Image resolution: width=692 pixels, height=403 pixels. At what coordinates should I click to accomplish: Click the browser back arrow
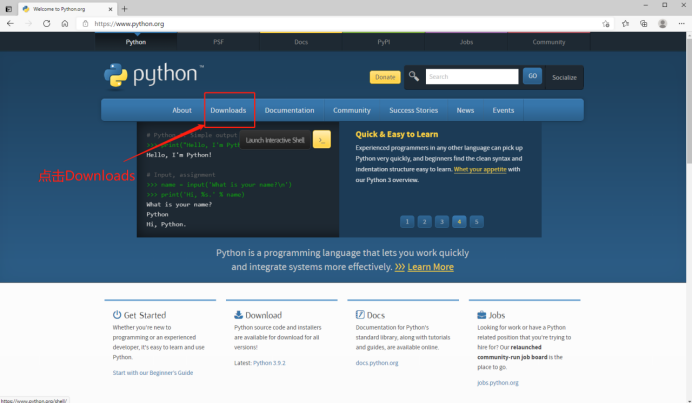point(10,23)
